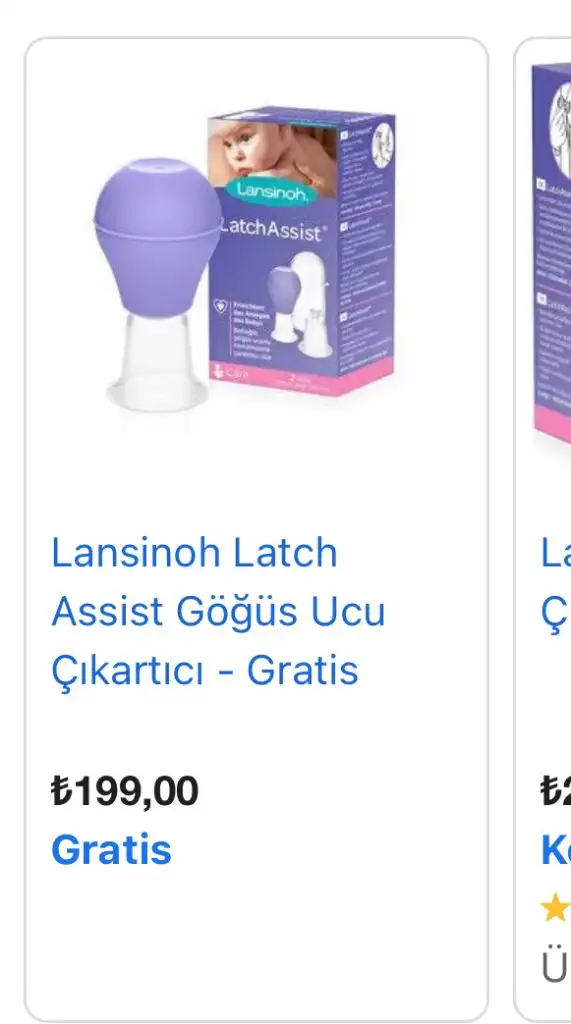The height and width of the screenshot is (1024, 571).
Task: Click the purple bulb pump product photo
Action: [x=157, y=284]
